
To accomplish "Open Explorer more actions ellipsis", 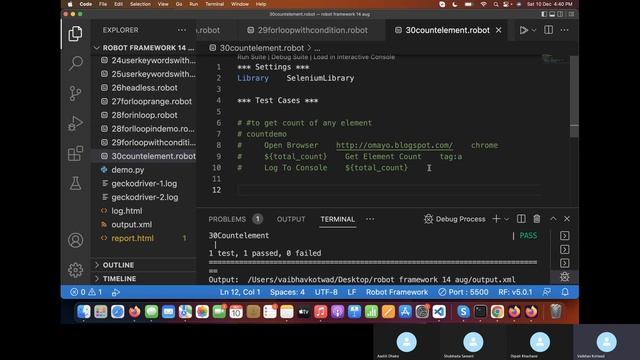I will coord(182,30).
